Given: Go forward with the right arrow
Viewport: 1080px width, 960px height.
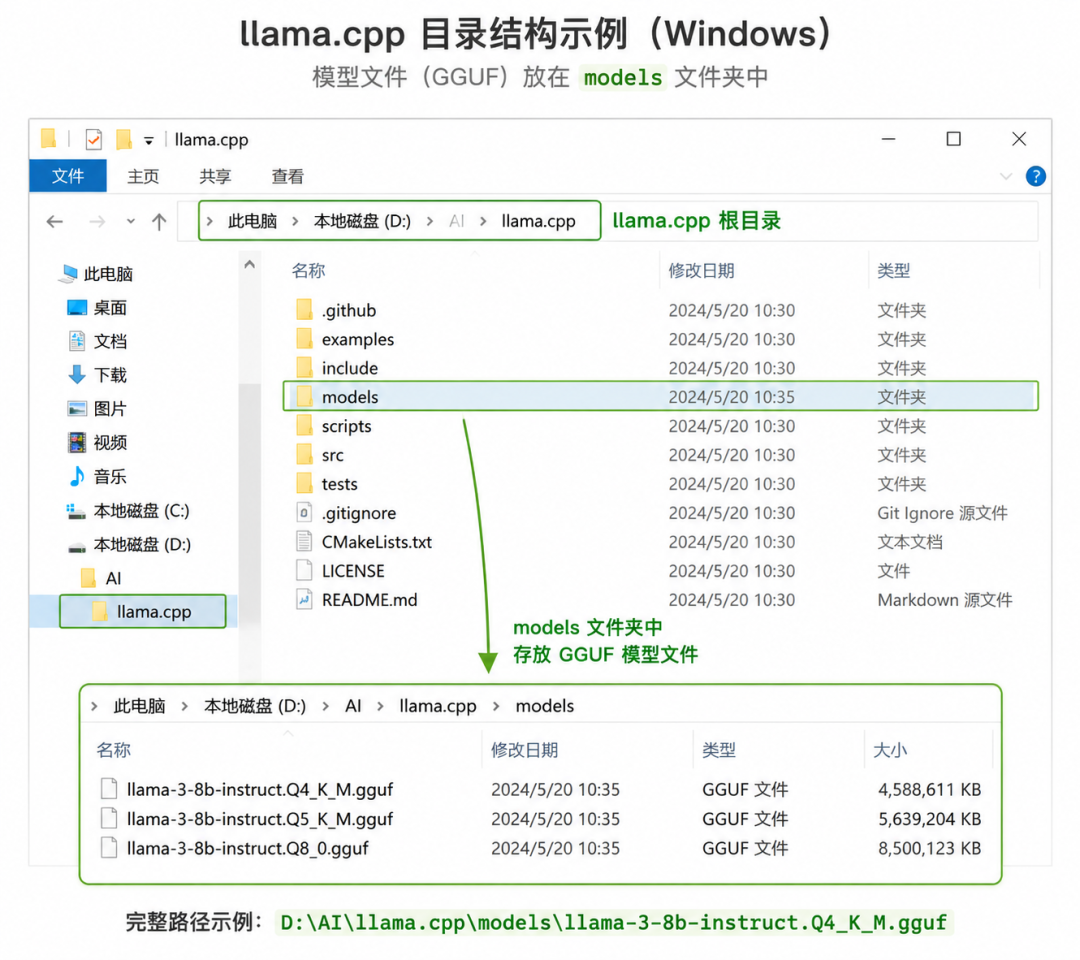Looking at the screenshot, I should (97, 221).
